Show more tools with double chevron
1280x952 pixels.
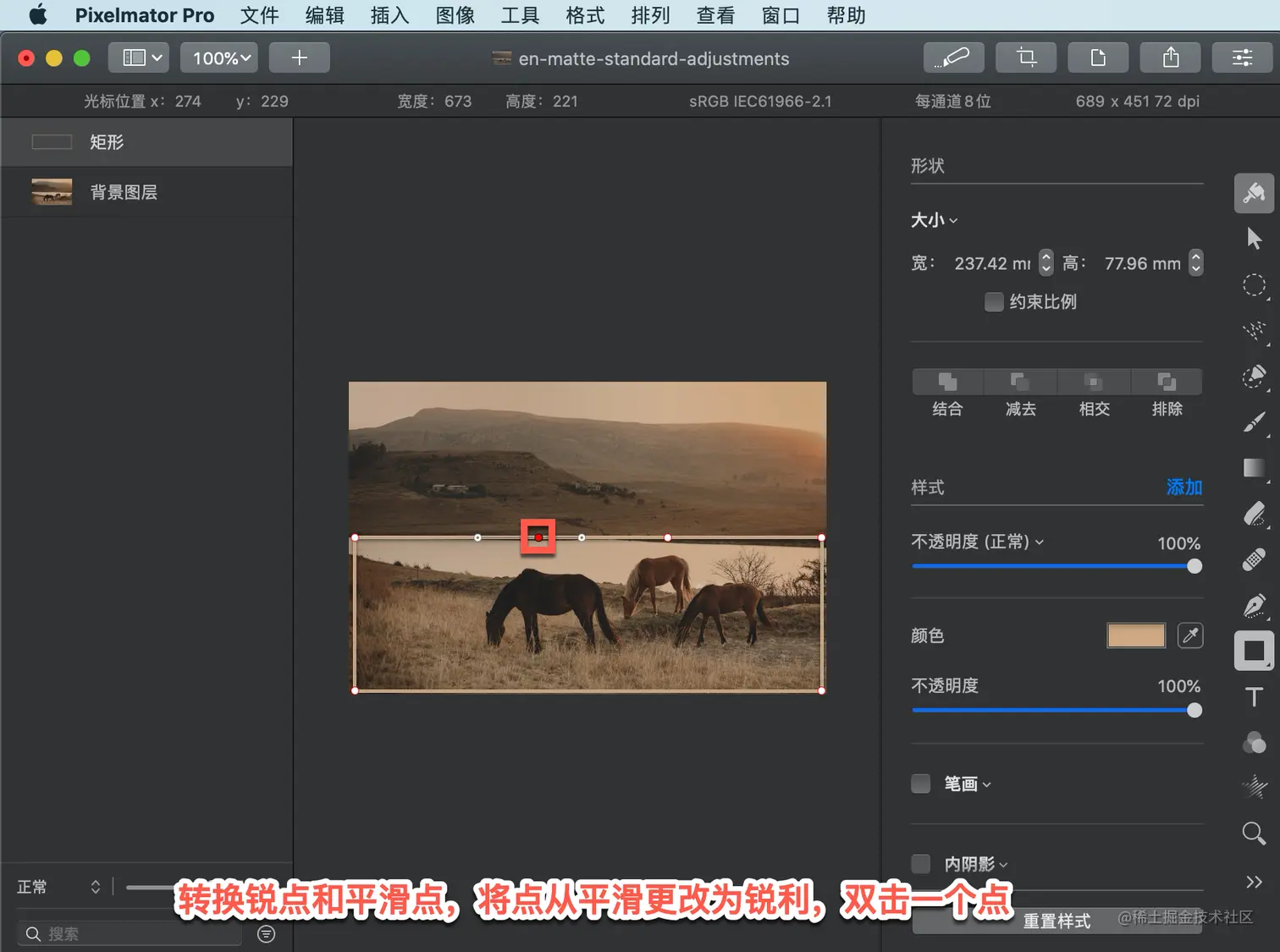coord(1254,882)
